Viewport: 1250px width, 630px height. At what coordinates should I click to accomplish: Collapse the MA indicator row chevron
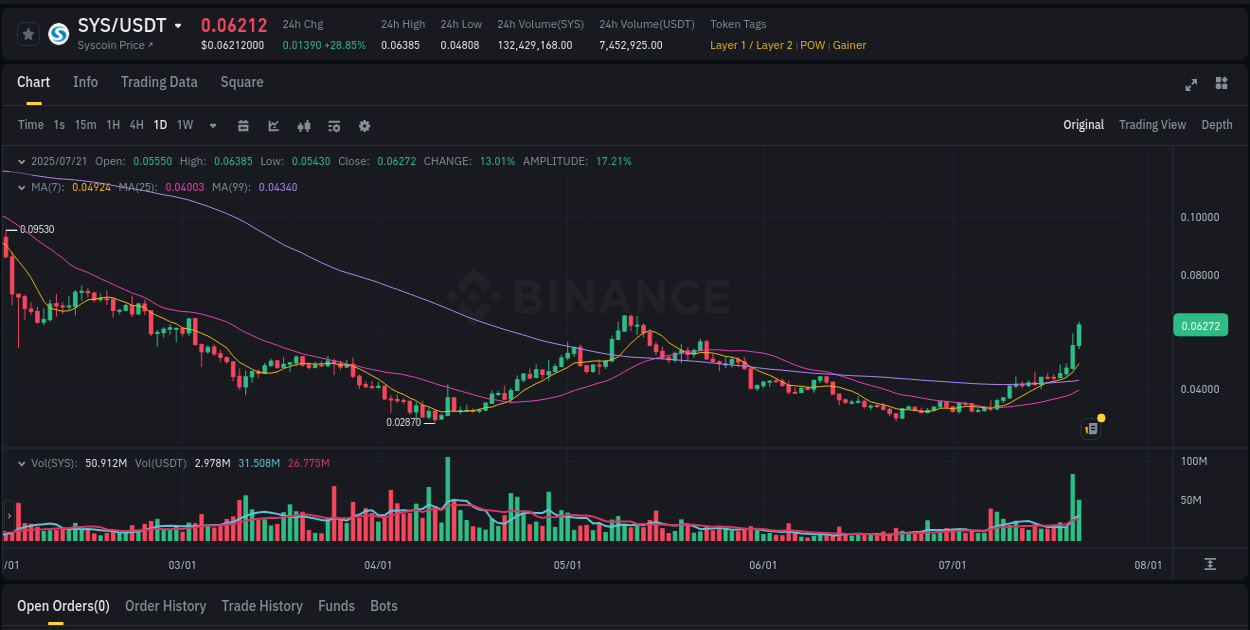pyautogui.click(x=20, y=187)
